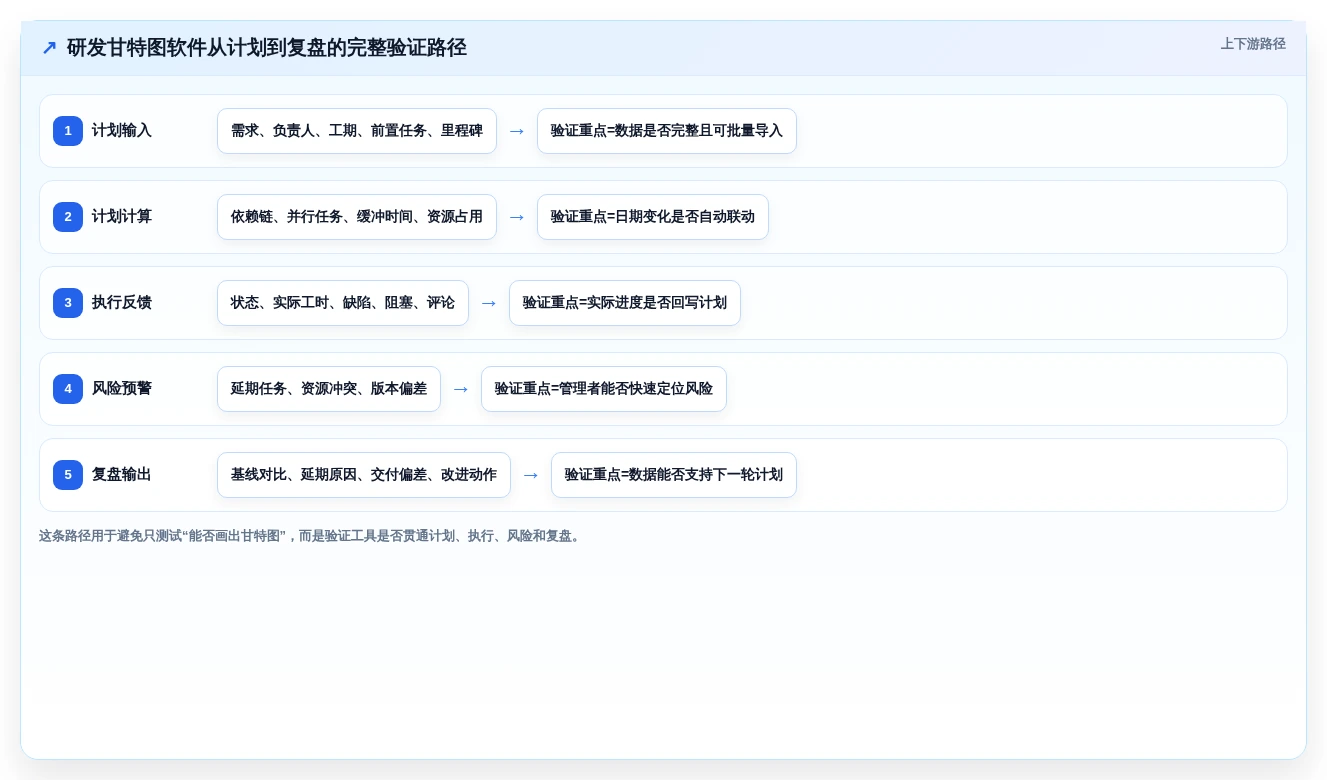
Task: Click the 计划计算 step label
Action: click(122, 217)
